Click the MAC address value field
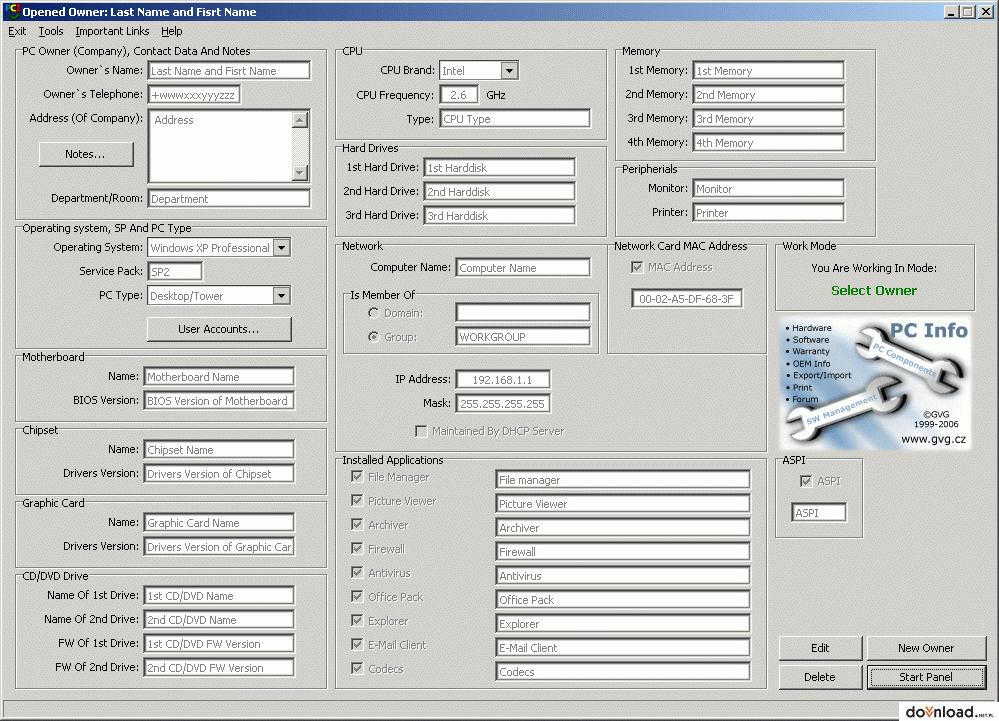 coord(687,299)
